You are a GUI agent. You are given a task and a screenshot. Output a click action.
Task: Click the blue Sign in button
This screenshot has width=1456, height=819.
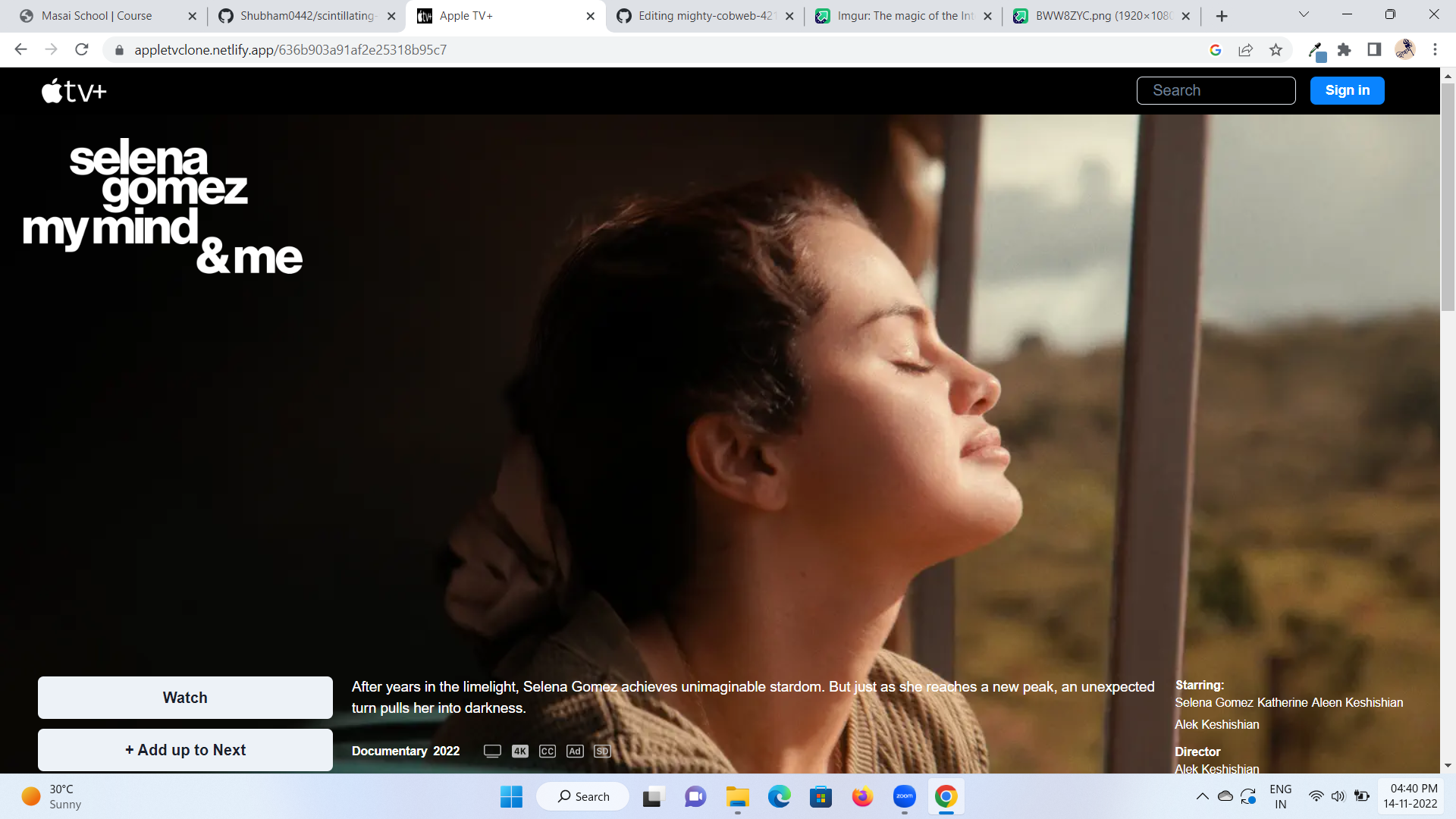click(1347, 90)
